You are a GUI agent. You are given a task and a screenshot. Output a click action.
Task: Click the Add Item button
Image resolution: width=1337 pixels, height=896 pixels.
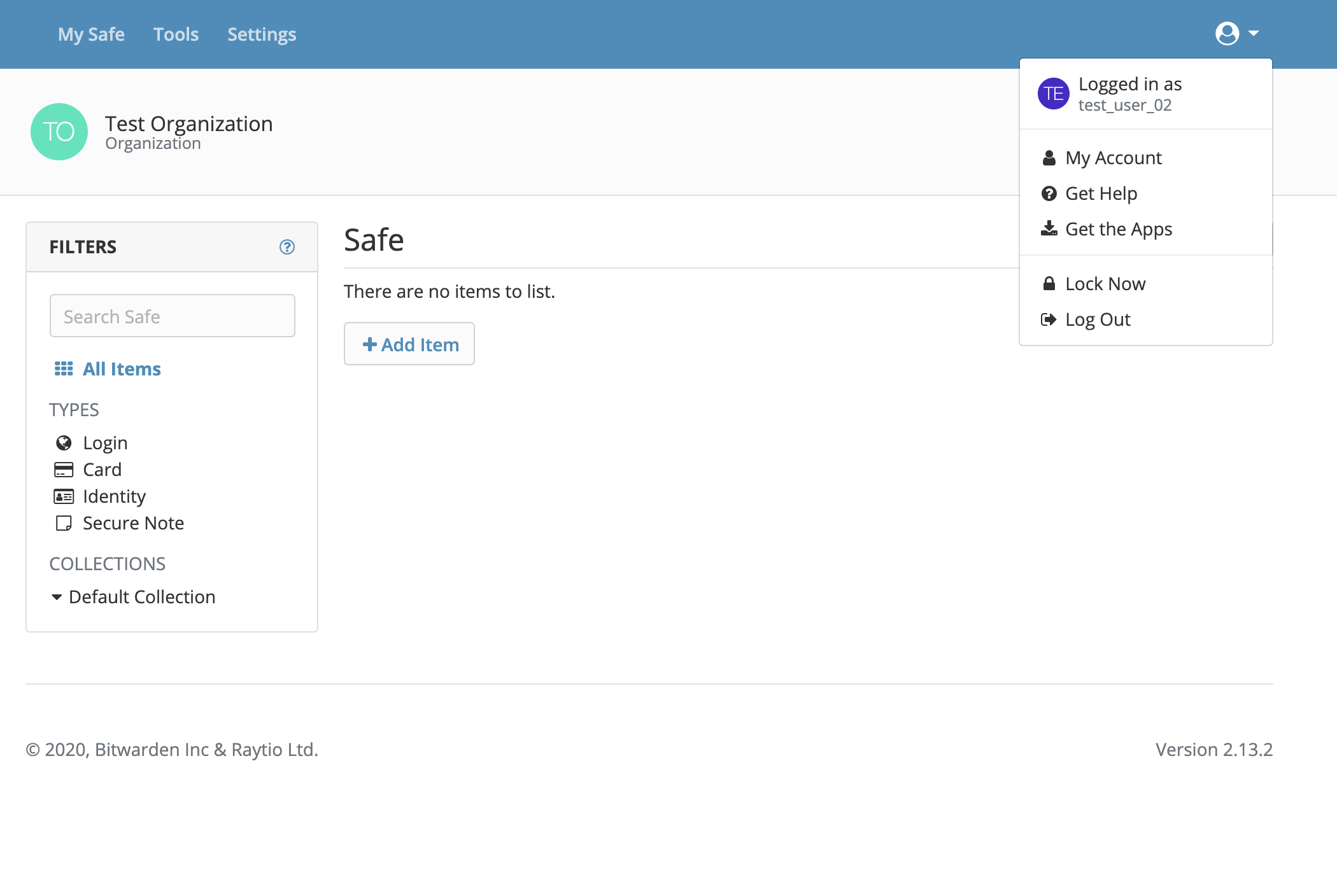(x=409, y=344)
